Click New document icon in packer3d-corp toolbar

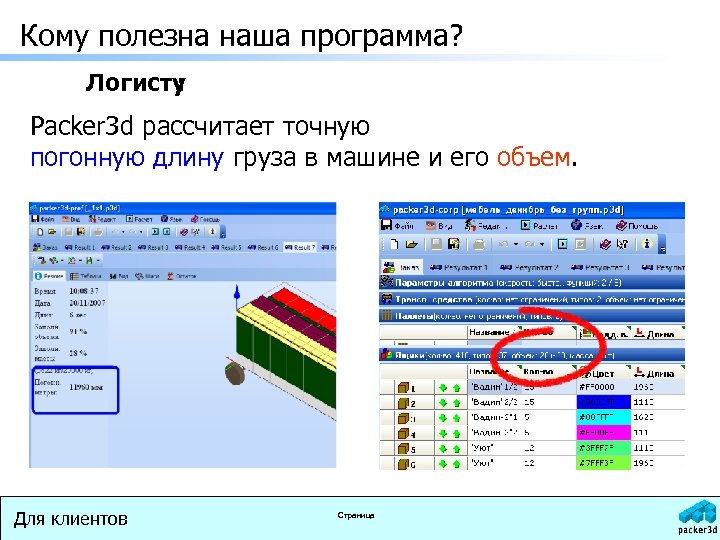click(394, 244)
